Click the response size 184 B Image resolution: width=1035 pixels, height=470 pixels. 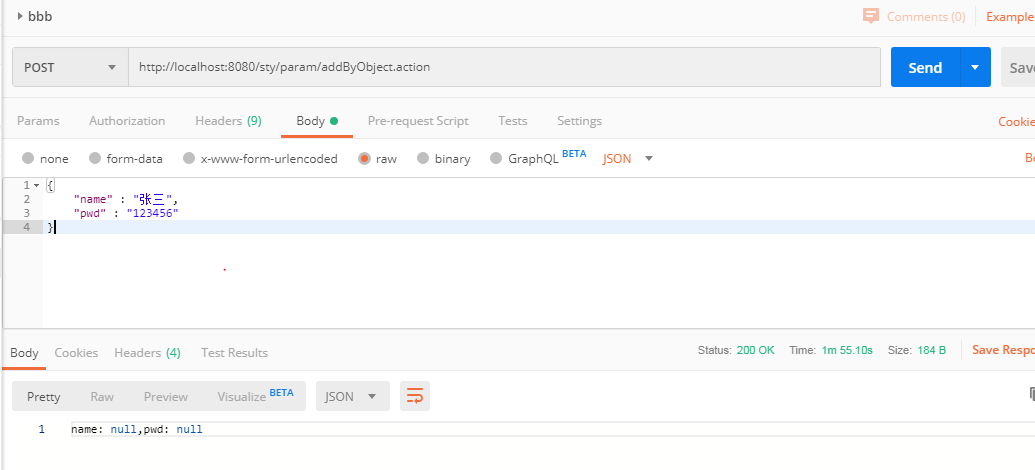931,350
